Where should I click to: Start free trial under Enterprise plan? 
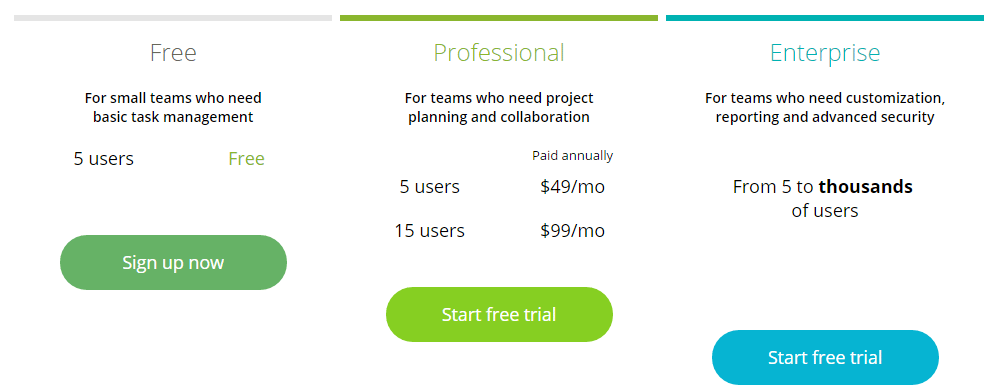tap(825, 357)
